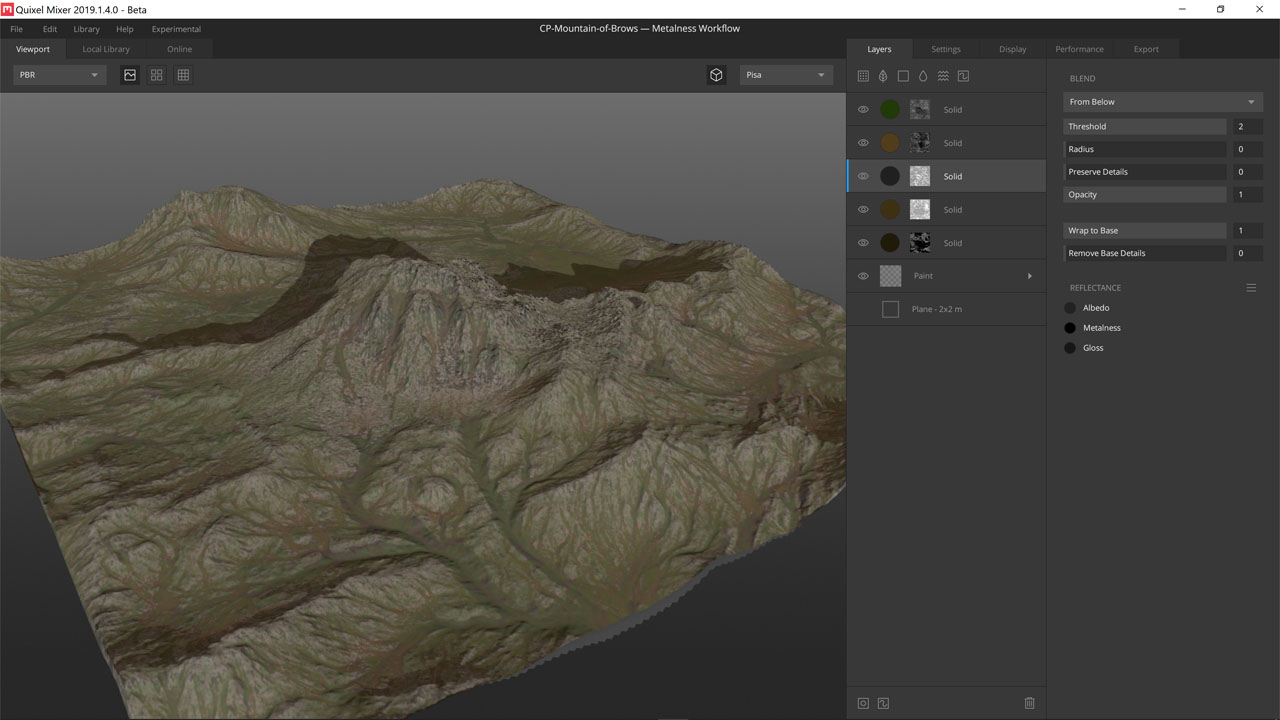
Task: Click the Albedo color swatch
Action: click(x=1070, y=308)
